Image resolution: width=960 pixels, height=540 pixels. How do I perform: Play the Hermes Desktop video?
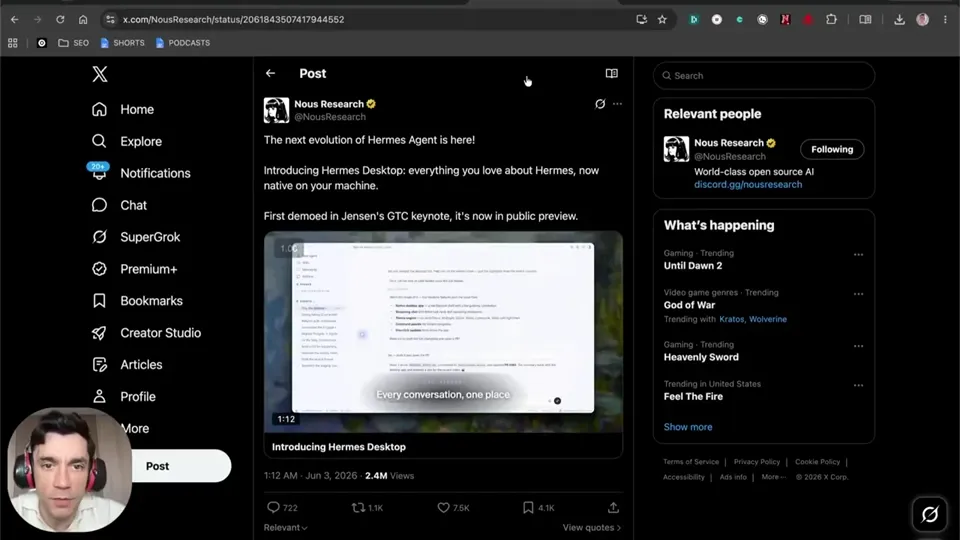pyautogui.click(x=443, y=332)
